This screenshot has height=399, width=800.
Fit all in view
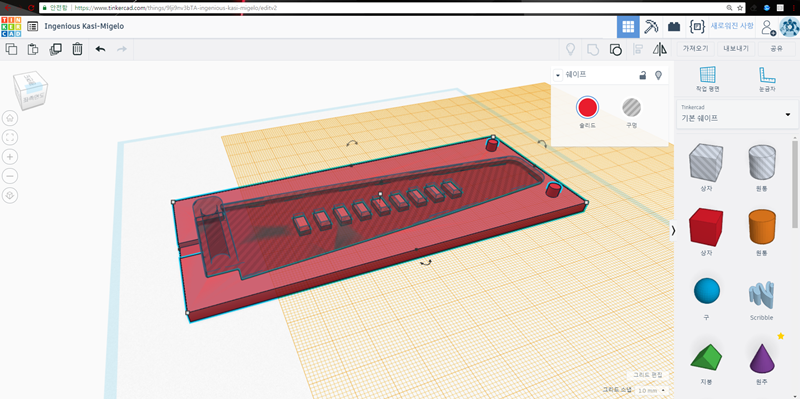[x=10, y=137]
